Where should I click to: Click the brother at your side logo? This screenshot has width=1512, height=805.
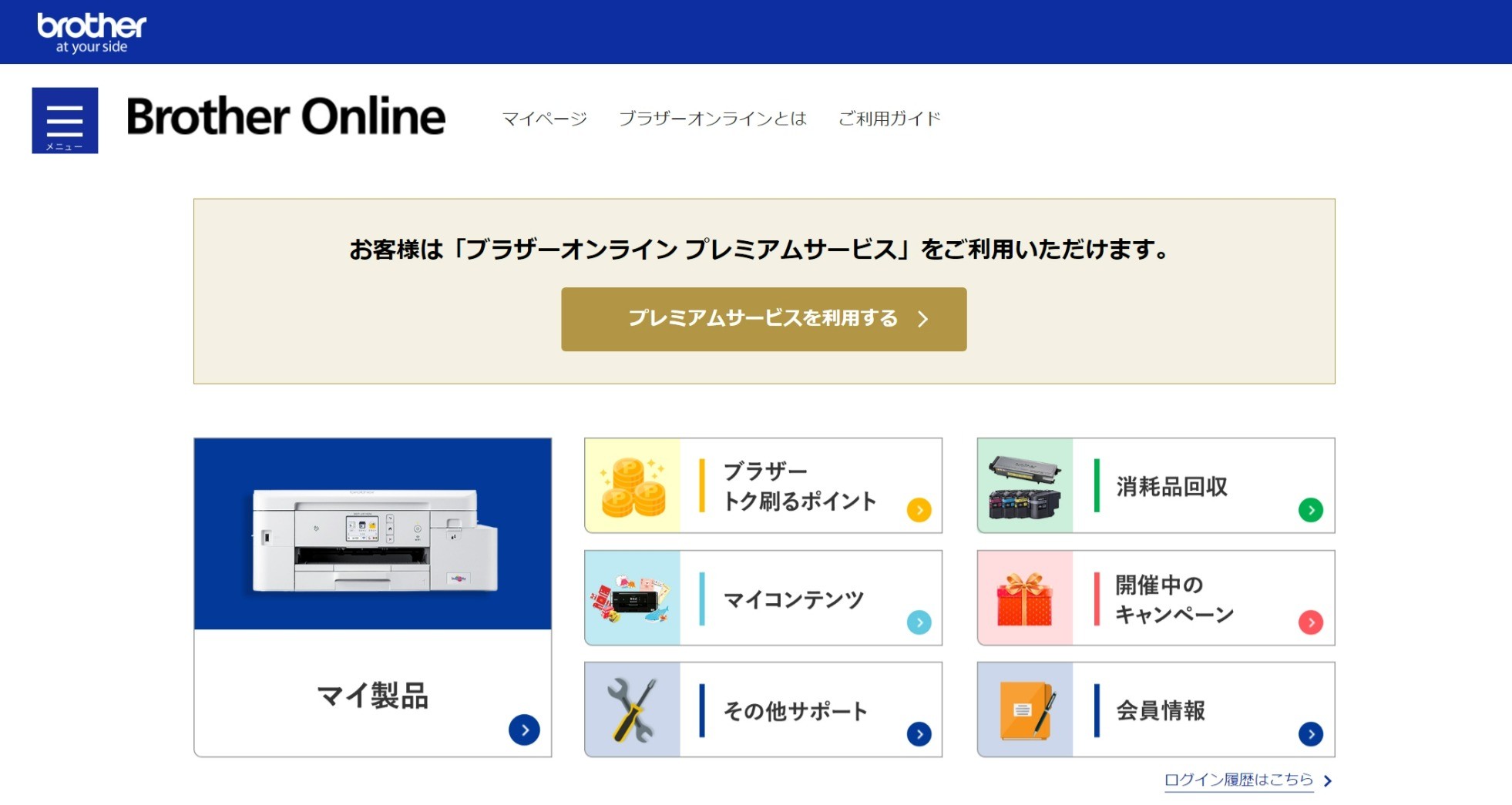click(x=92, y=33)
